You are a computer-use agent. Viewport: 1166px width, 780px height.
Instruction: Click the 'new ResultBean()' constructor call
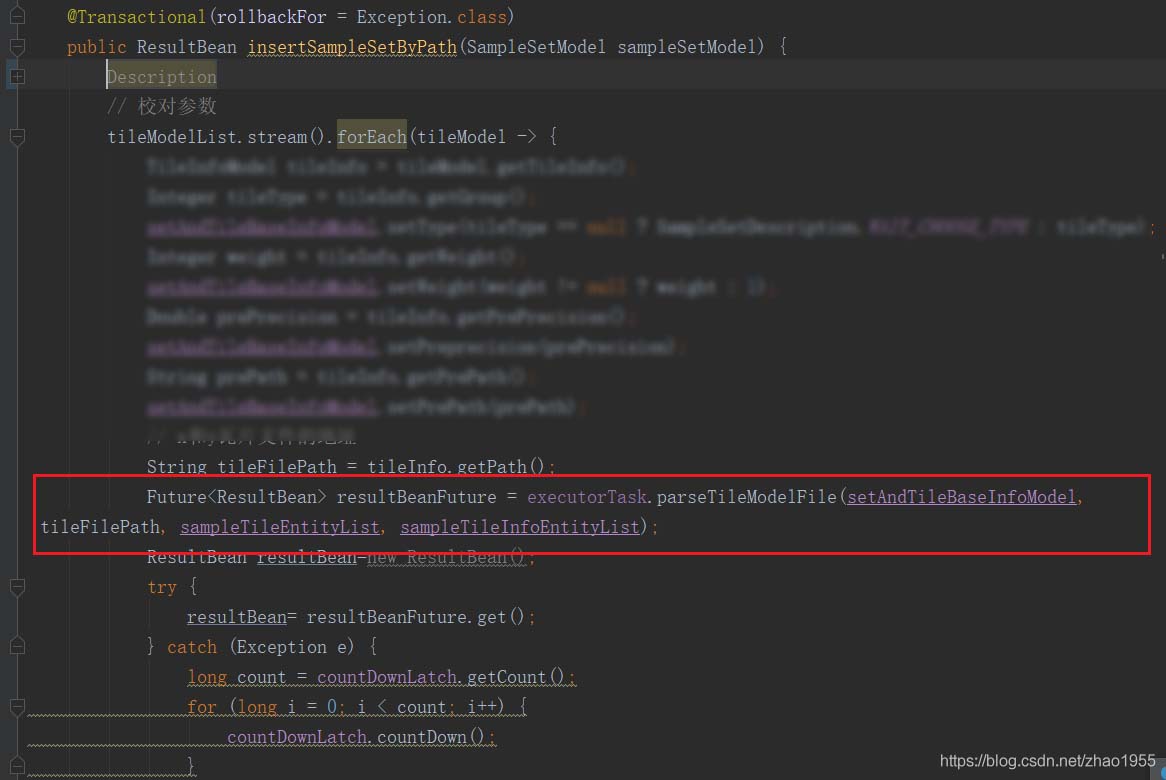click(446, 557)
